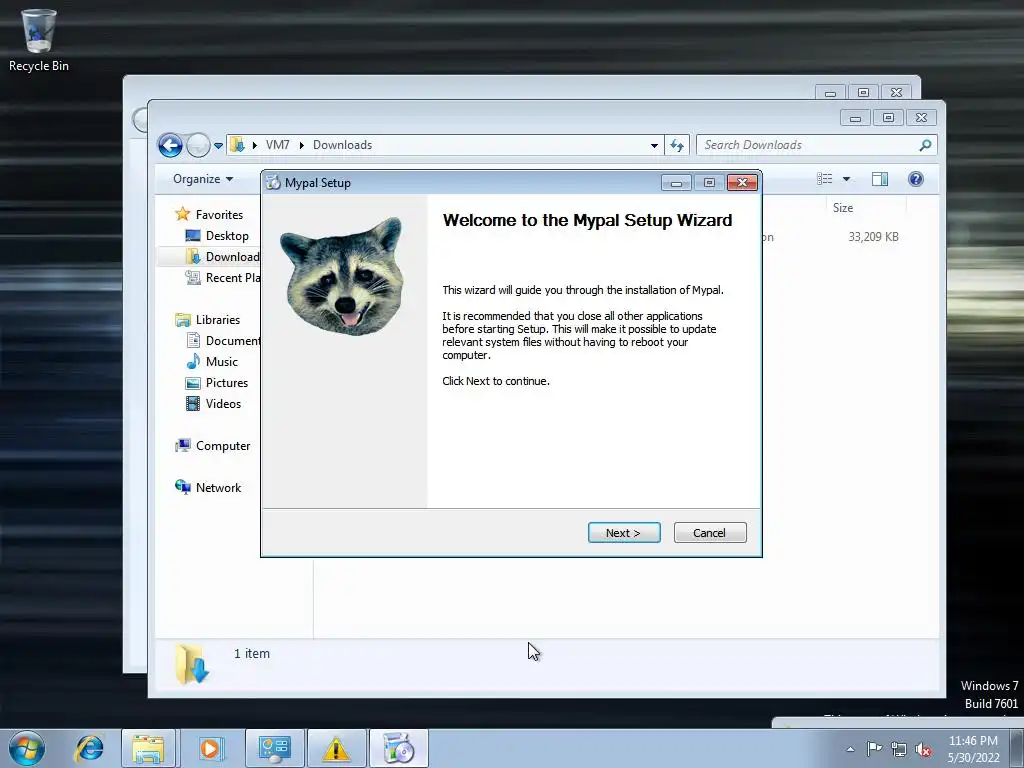Show hidden tray icons arrow

click(850, 749)
